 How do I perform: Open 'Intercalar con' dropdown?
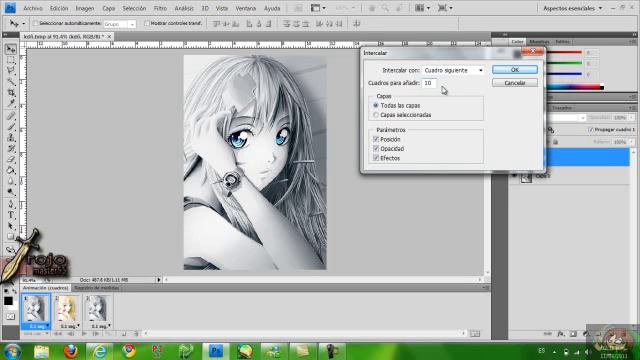point(453,70)
